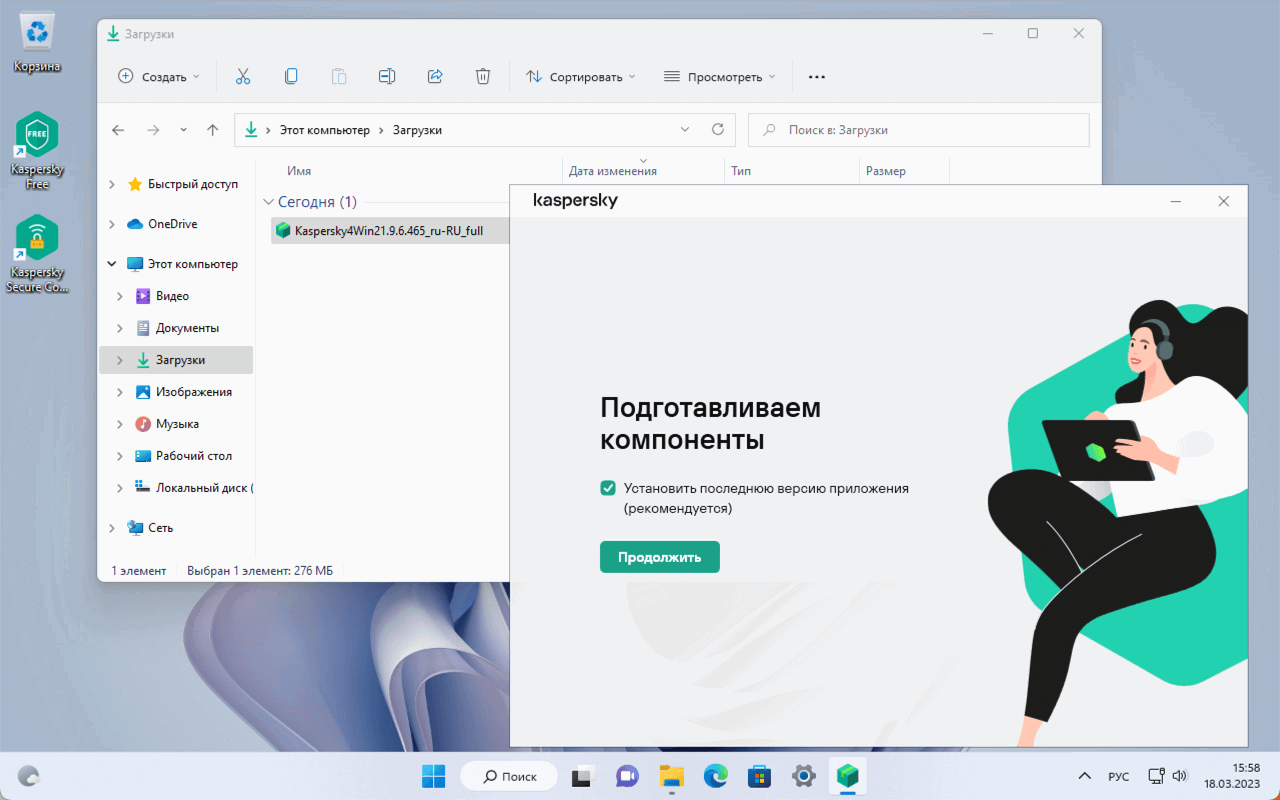This screenshot has height=800, width=1280.
Task: Click the Explorer search box
Action: pos(919,130)
